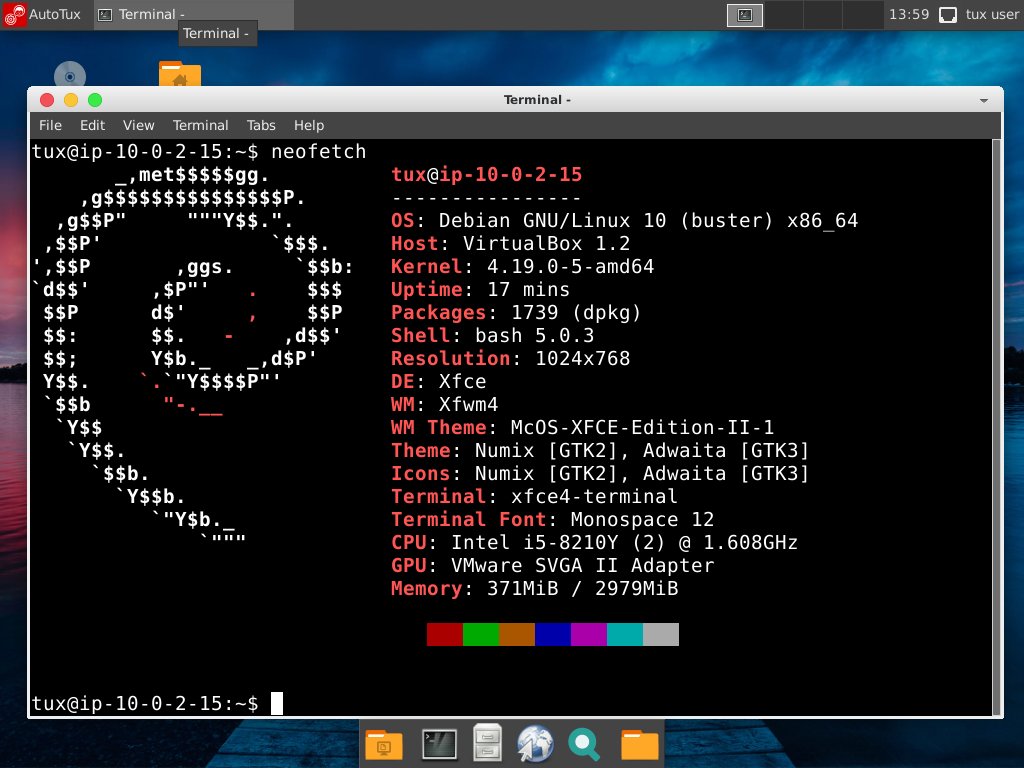Open the magnifier application finder in dock

pos(584,744)
